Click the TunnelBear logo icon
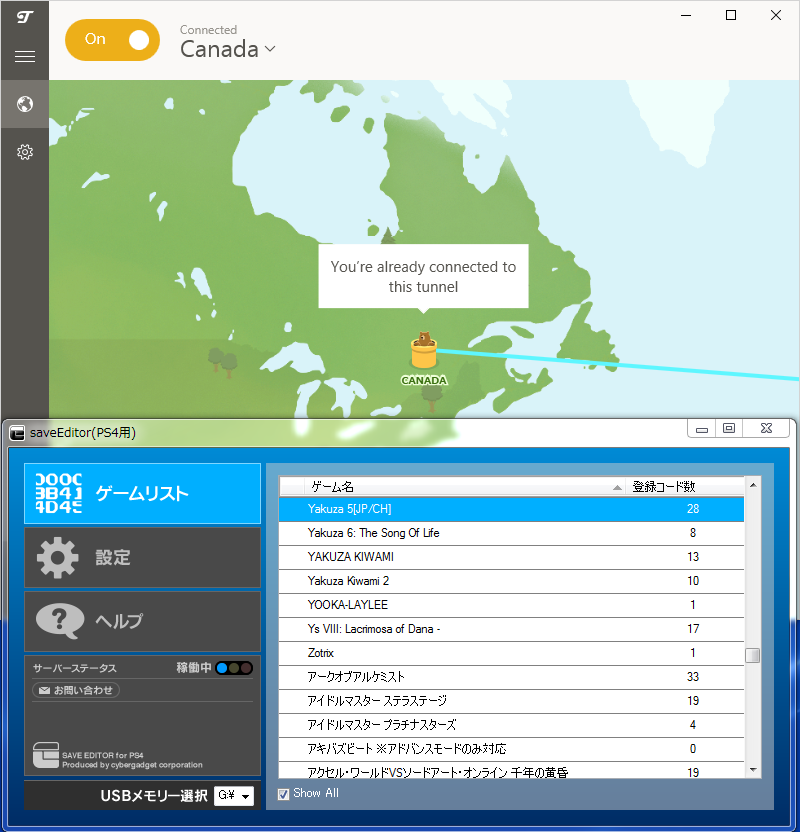 click(24, 16)
